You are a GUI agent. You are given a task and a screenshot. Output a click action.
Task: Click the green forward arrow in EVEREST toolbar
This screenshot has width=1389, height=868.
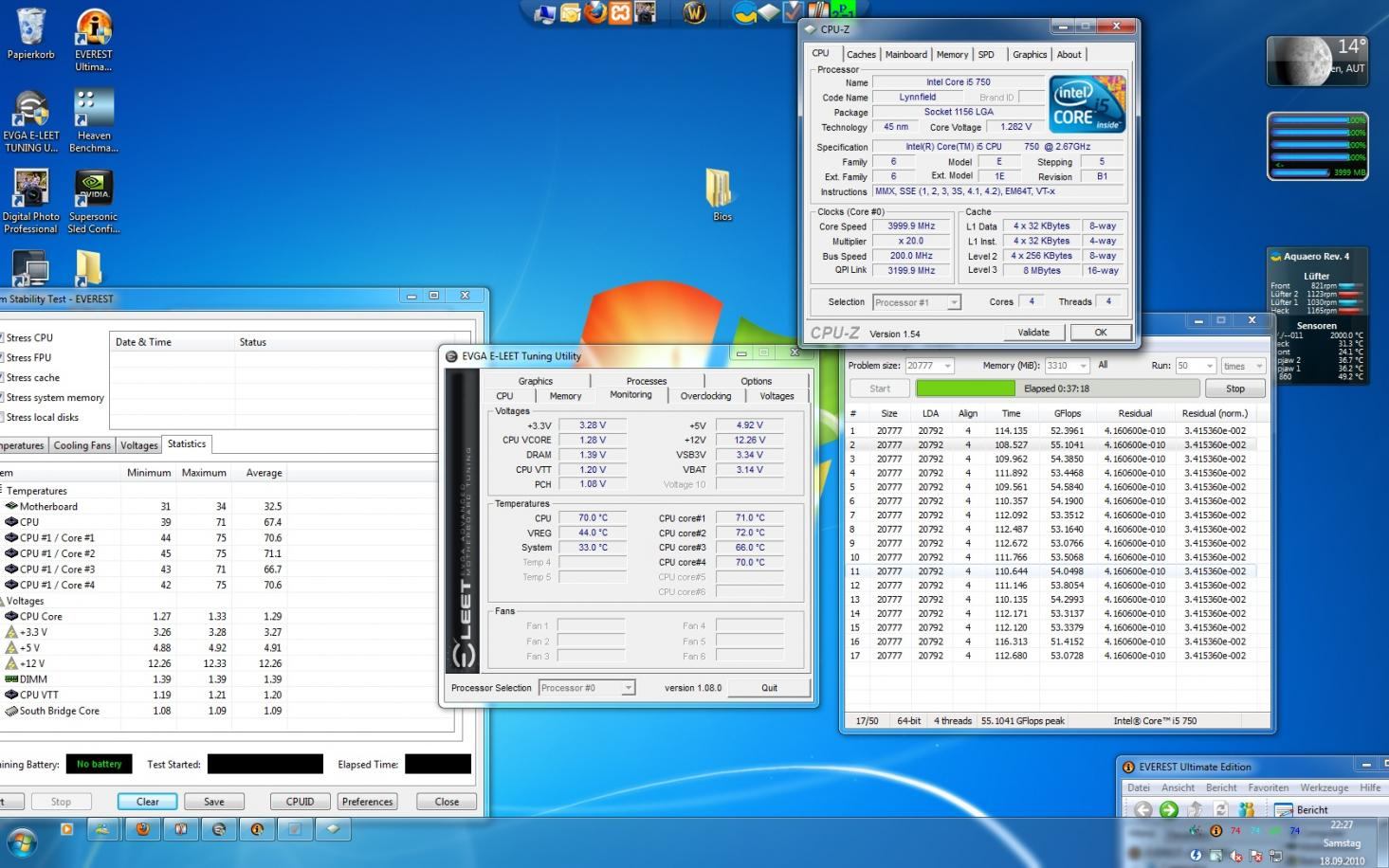pos(1168,809)
